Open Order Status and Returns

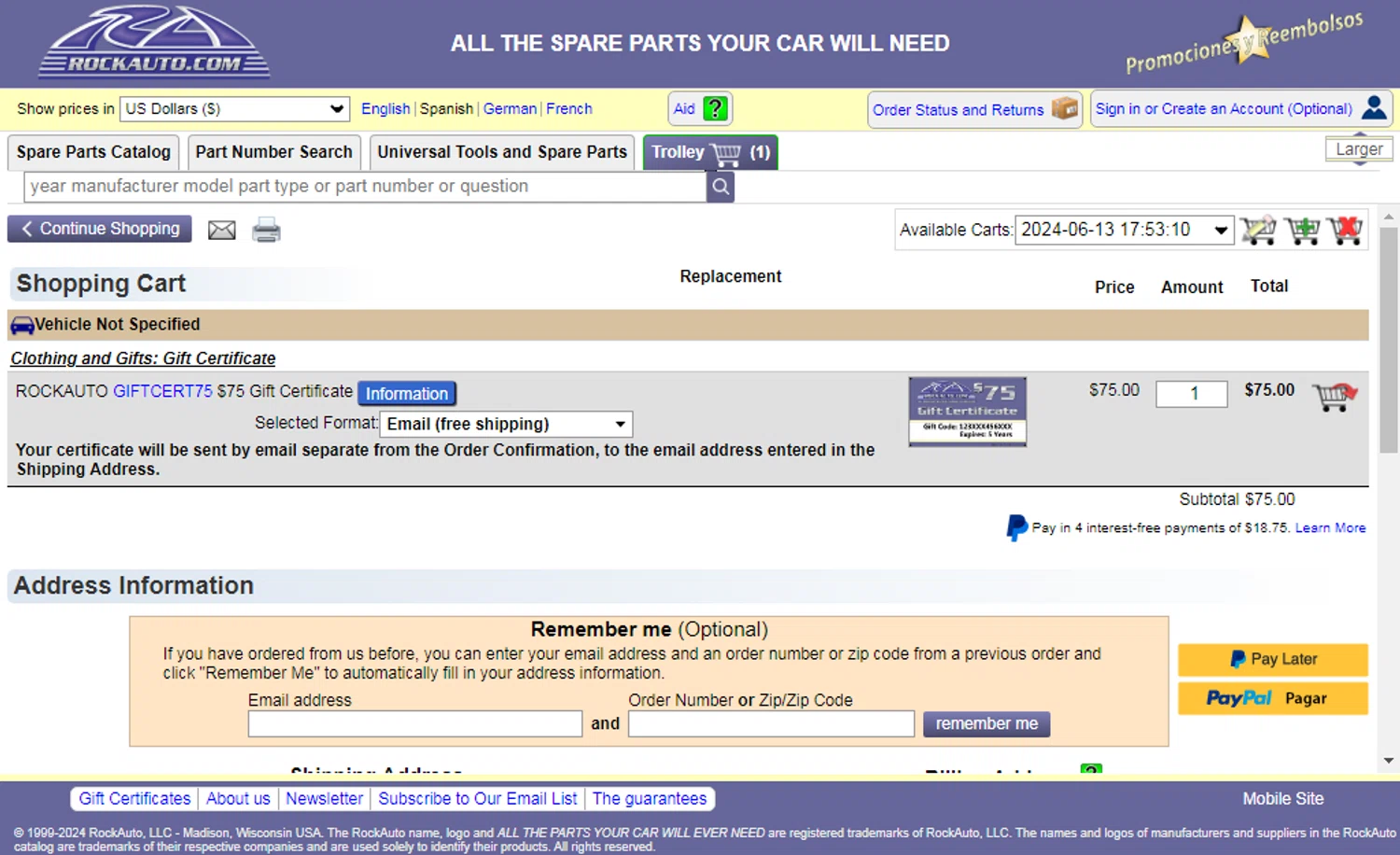click(x=974, y=110)
